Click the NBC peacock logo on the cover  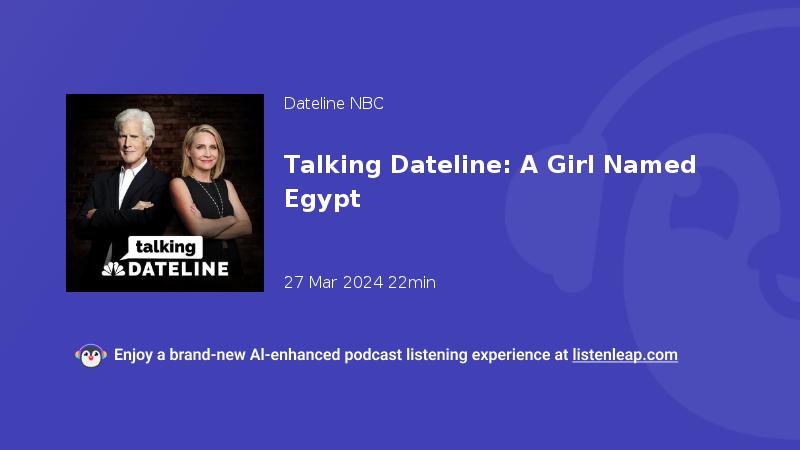(x=113, y=269)
